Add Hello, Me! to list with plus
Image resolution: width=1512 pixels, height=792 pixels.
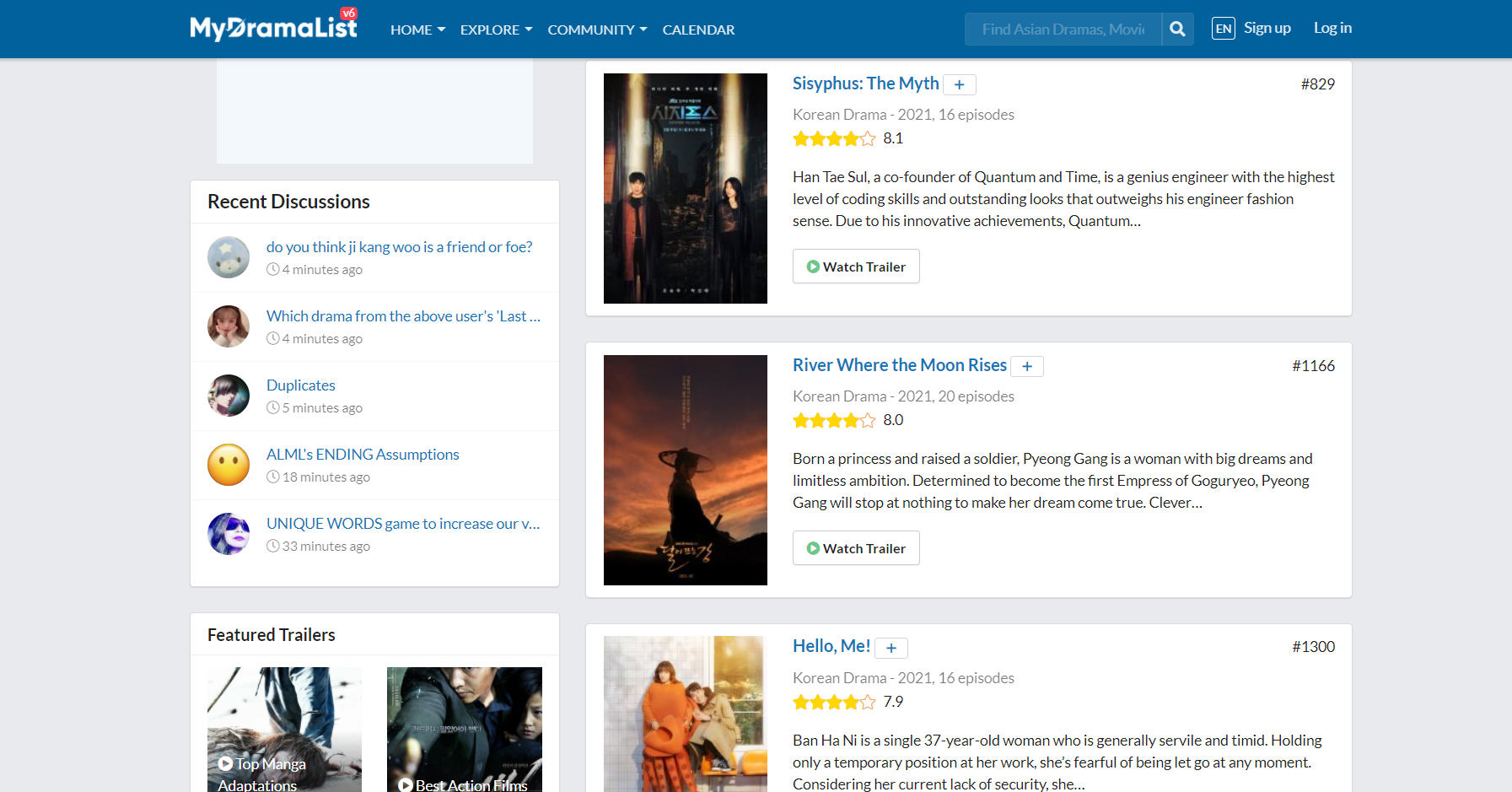(x=891, y=648)
